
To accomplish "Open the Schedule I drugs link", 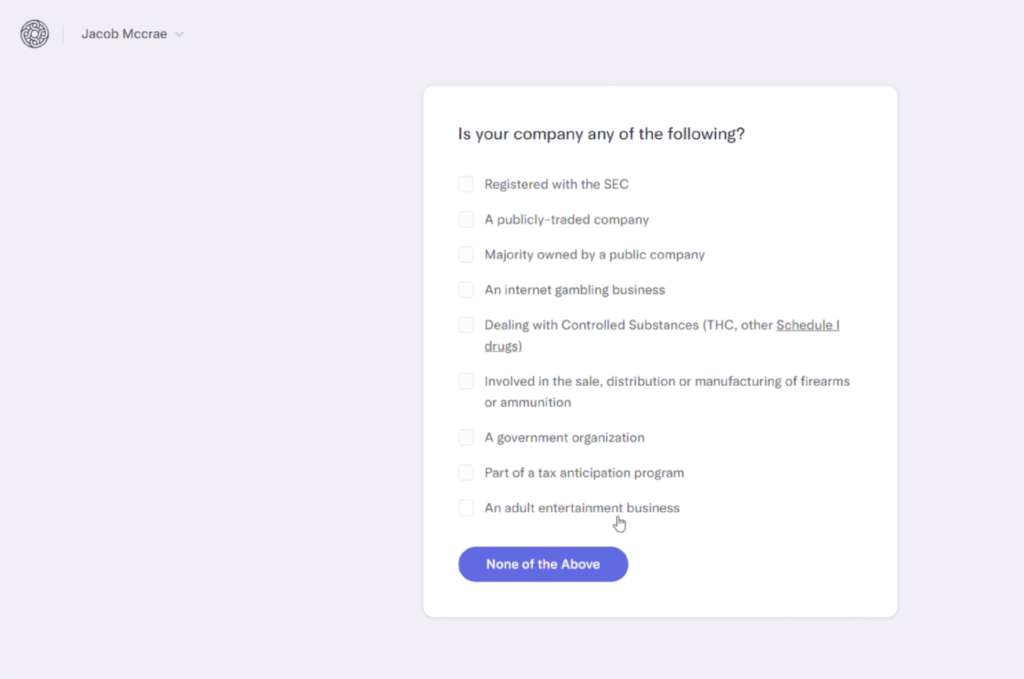I will (807, 325).
